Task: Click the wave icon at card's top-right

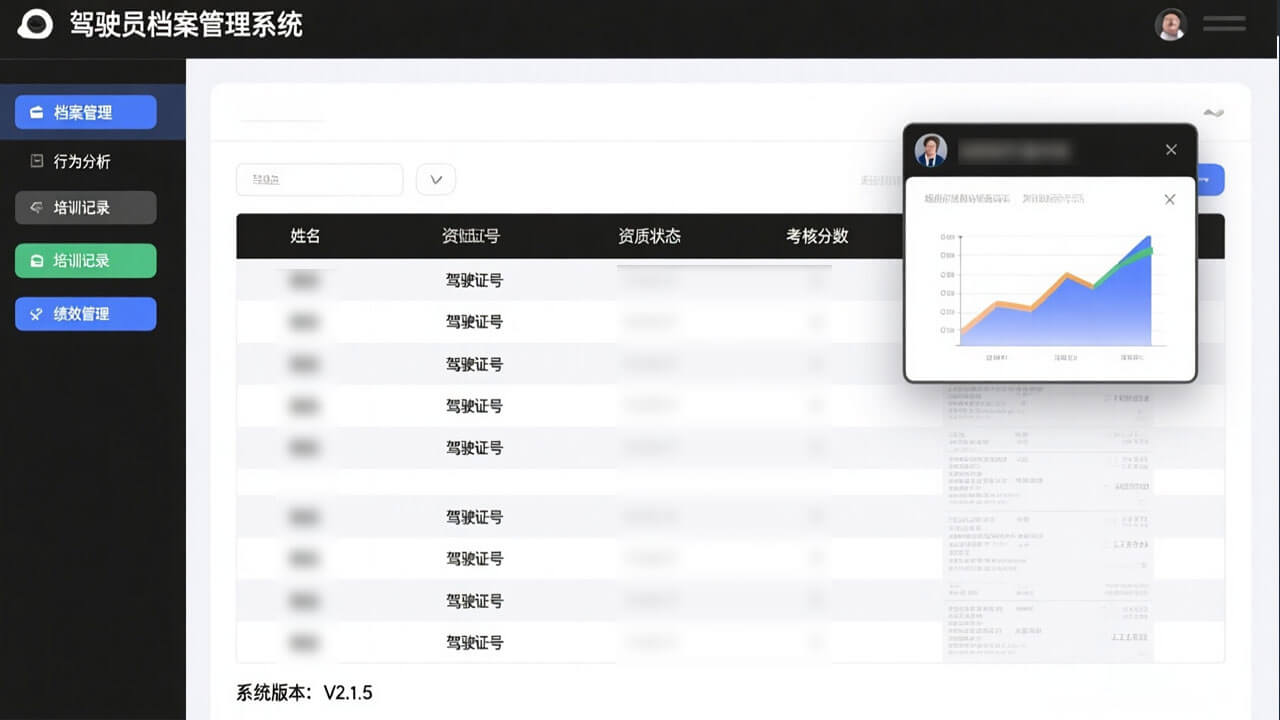Action: pos(1213,112)
